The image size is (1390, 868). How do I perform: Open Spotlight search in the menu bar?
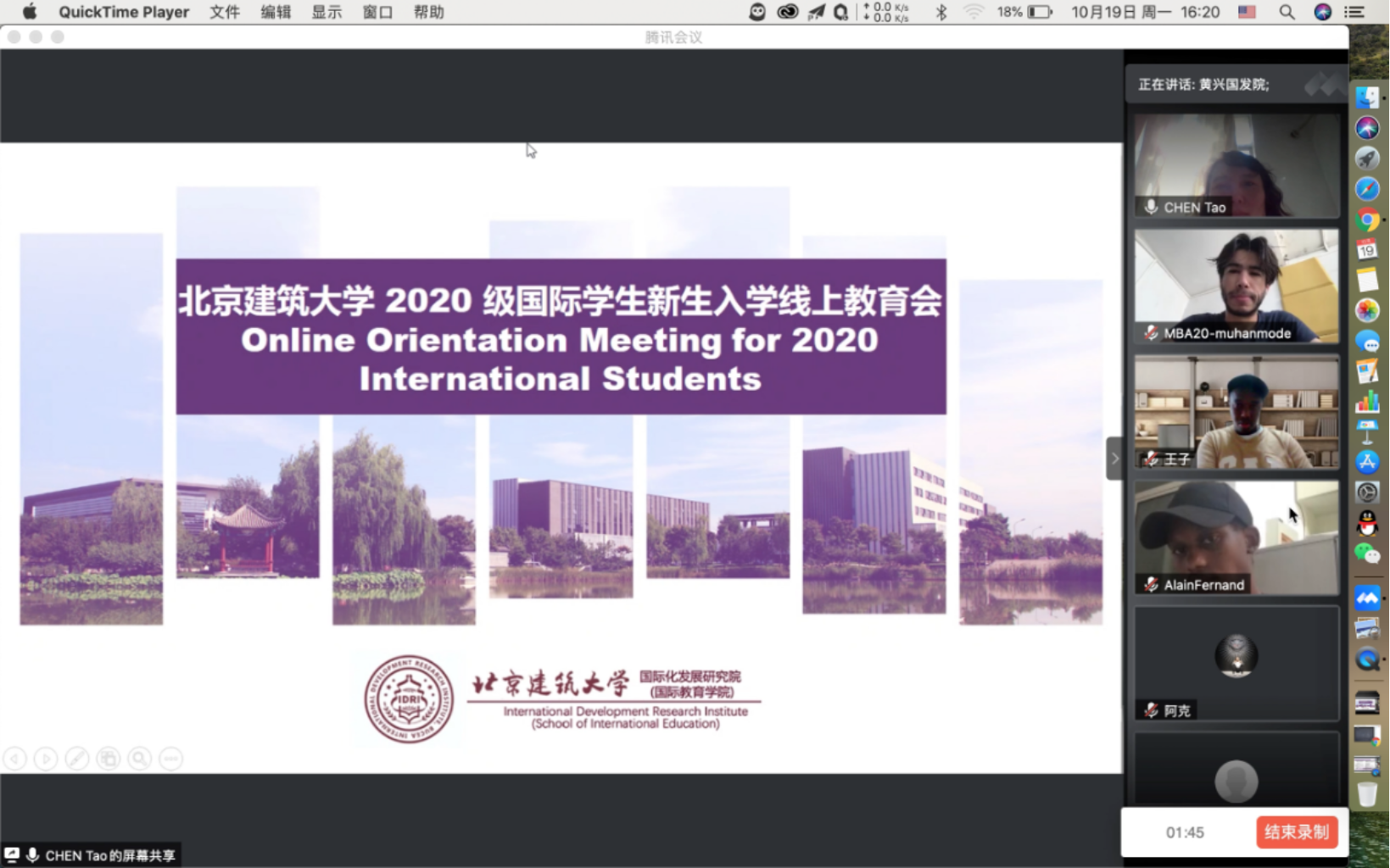[x=1287, y=12]
